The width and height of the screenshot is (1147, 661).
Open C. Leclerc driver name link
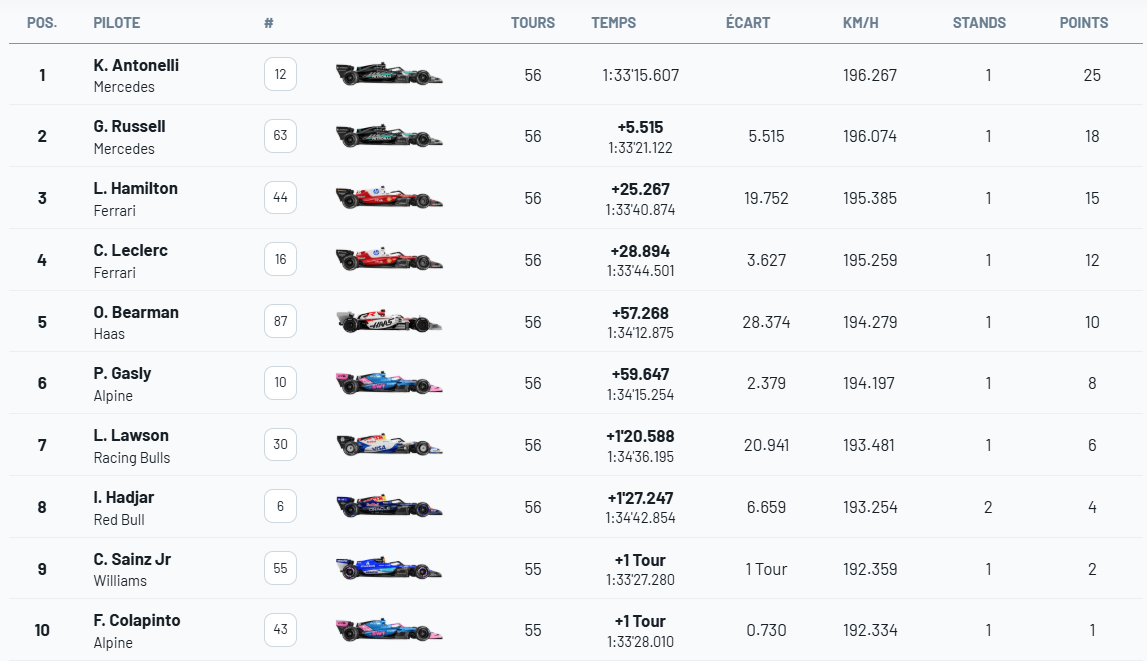(130, 250)
